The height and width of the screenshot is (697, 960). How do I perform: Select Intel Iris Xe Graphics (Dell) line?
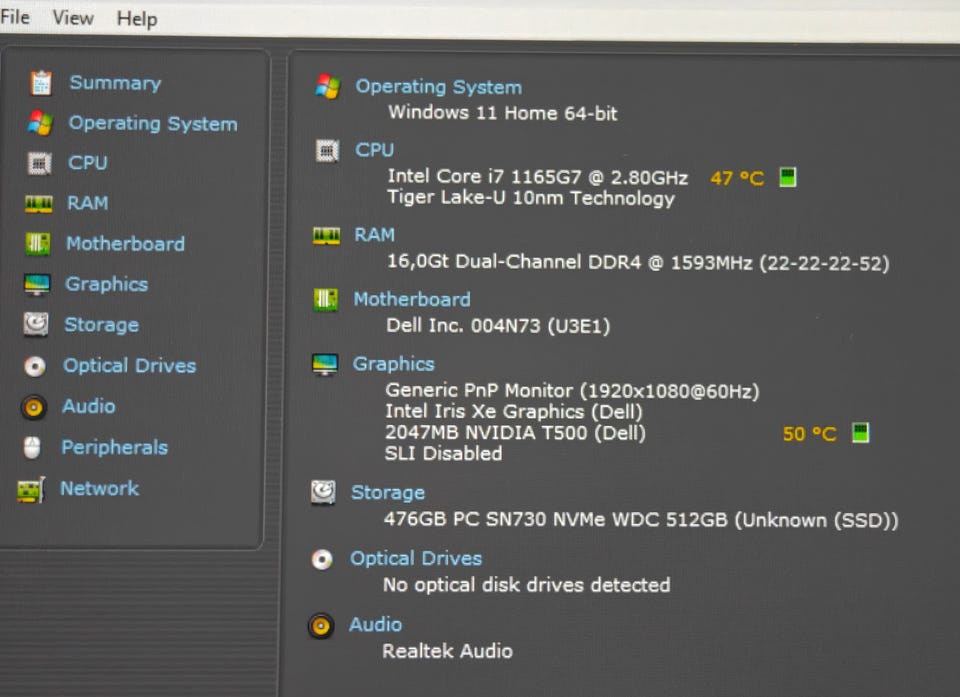514,412
